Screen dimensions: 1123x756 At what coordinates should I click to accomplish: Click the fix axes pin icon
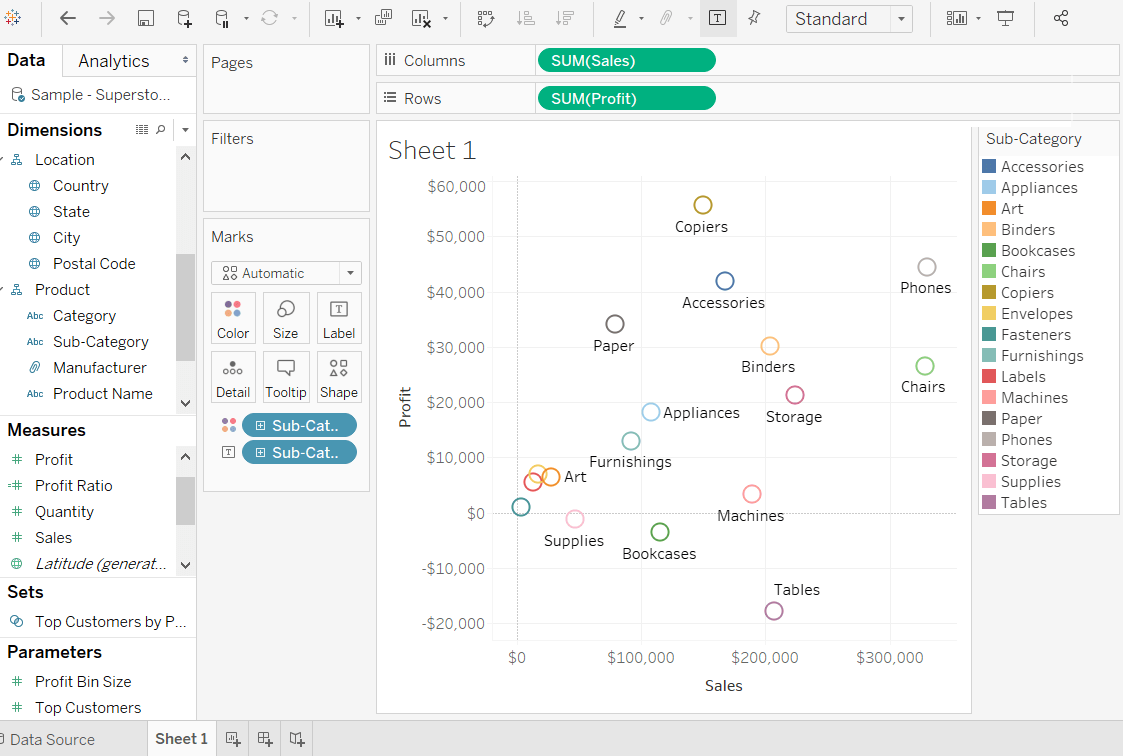pyautogui.click(x=754, y=19)
